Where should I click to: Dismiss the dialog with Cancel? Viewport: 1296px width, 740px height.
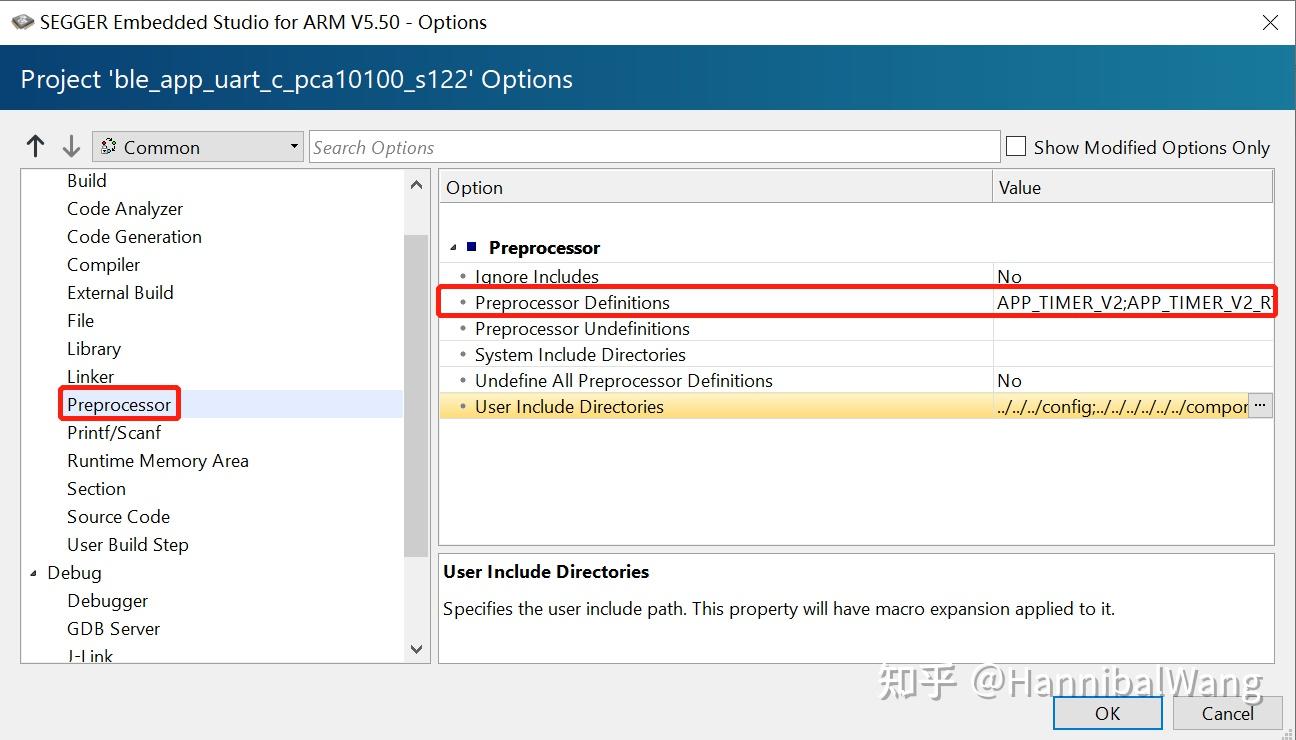[x=1227, y=713]
